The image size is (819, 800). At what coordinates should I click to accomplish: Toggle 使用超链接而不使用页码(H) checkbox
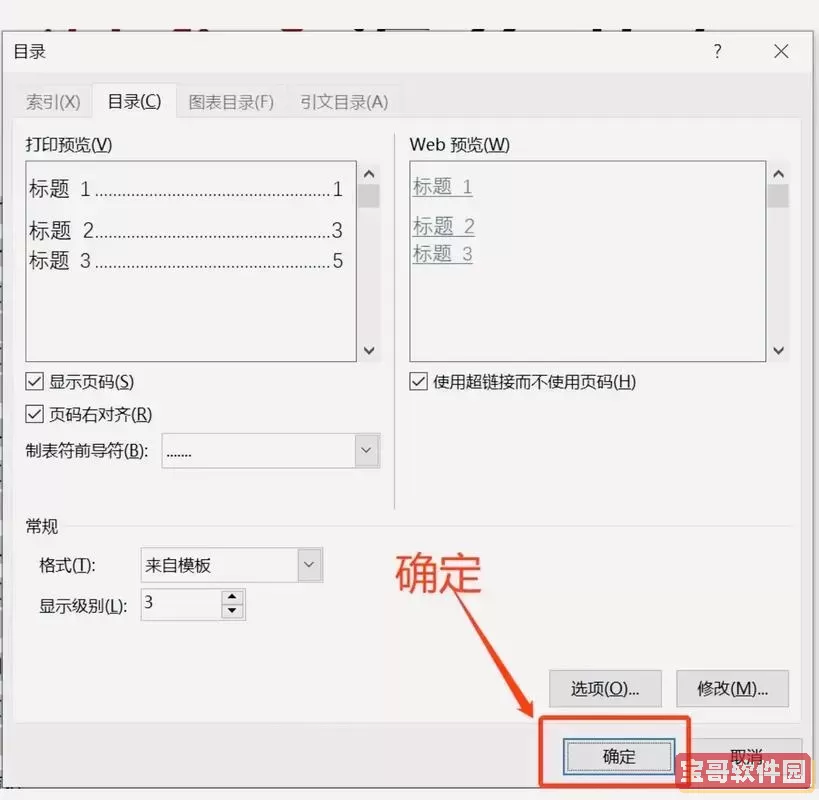[418, 382]
